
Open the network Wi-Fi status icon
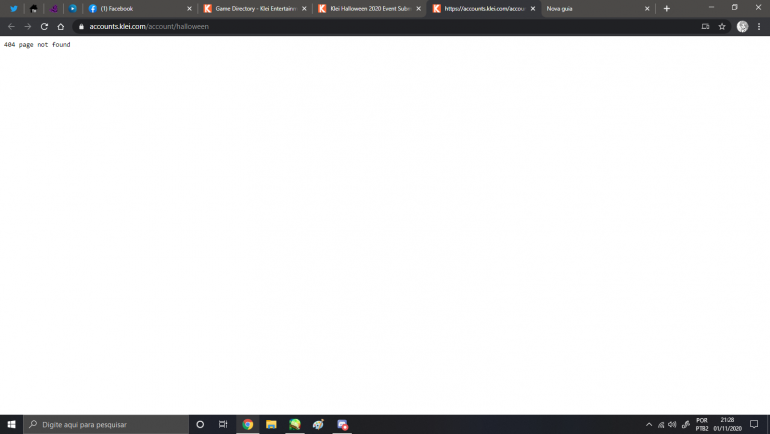[661, 425]
